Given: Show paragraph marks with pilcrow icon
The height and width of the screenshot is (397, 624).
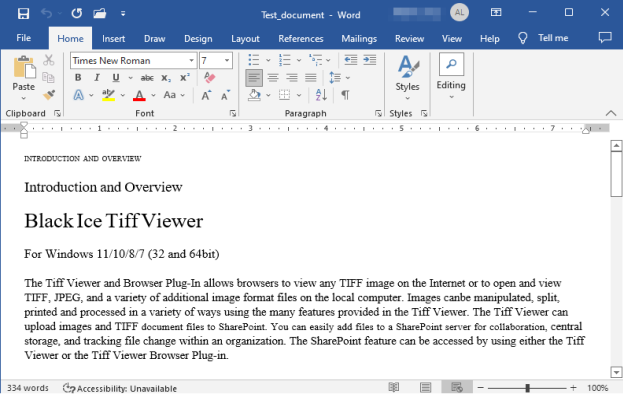Looking at the screenshot, I should click(345, 95).
